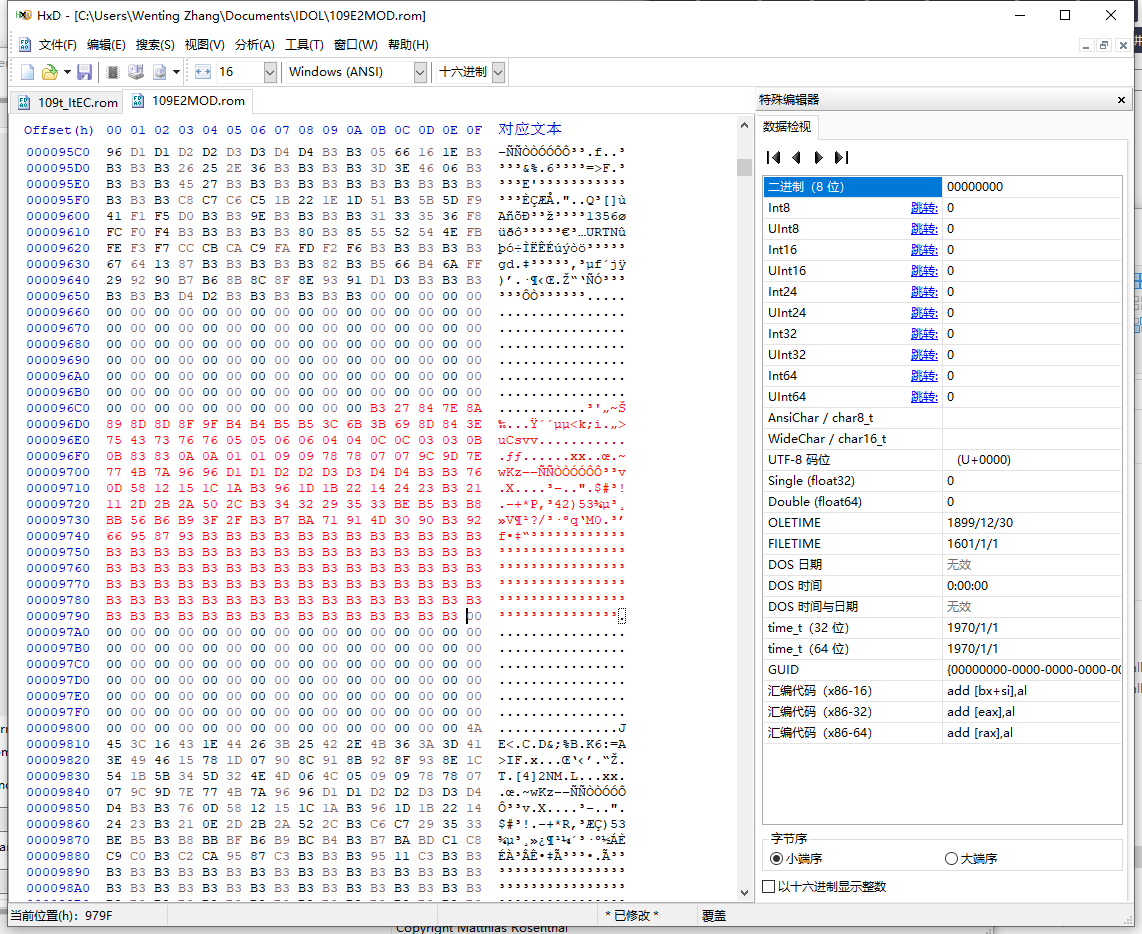
Task: Select the 二进制 (8 位) inspector row
Action: (x=942, y=187)
